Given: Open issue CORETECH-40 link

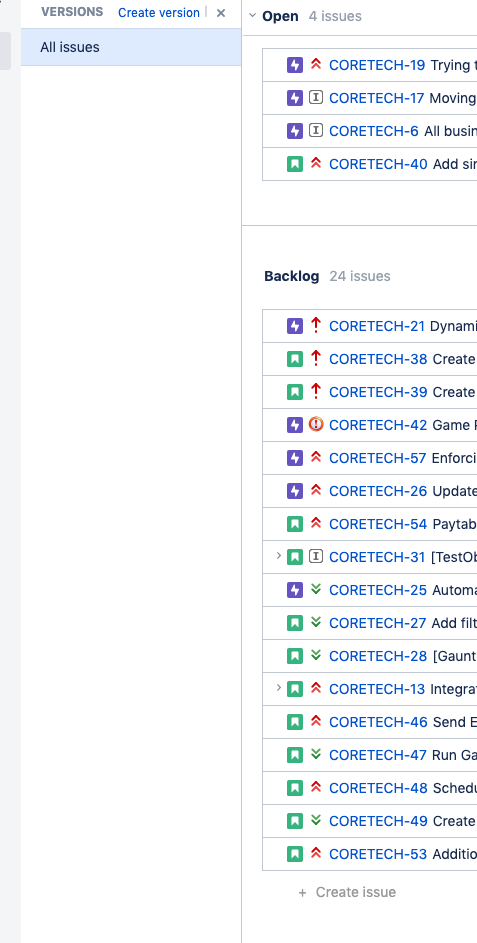Looking at the screenshot, I should [378, 164].
